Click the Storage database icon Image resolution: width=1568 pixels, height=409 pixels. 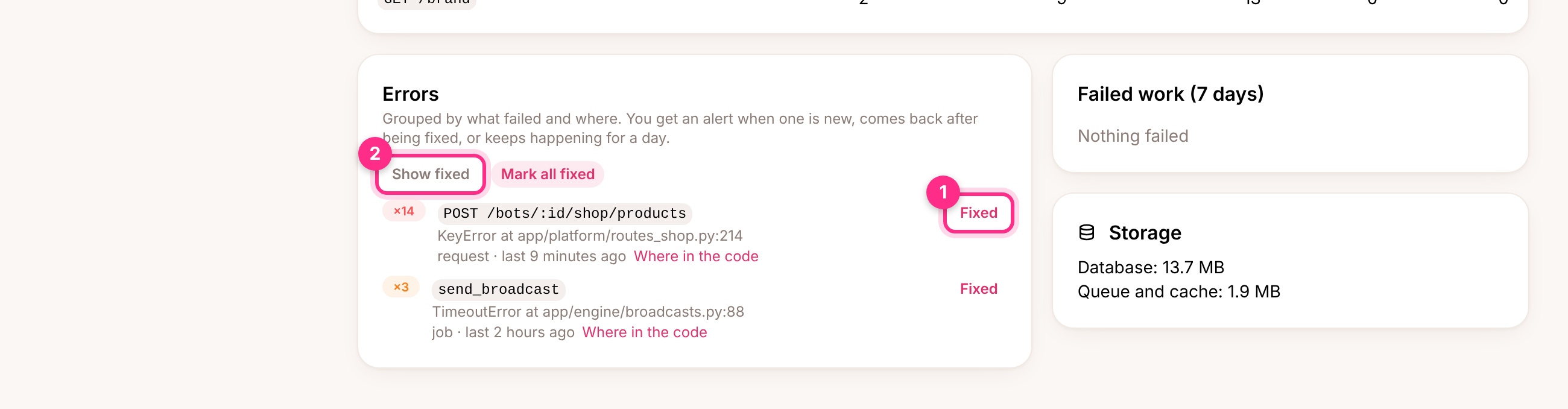click(x=1086, y=232)
